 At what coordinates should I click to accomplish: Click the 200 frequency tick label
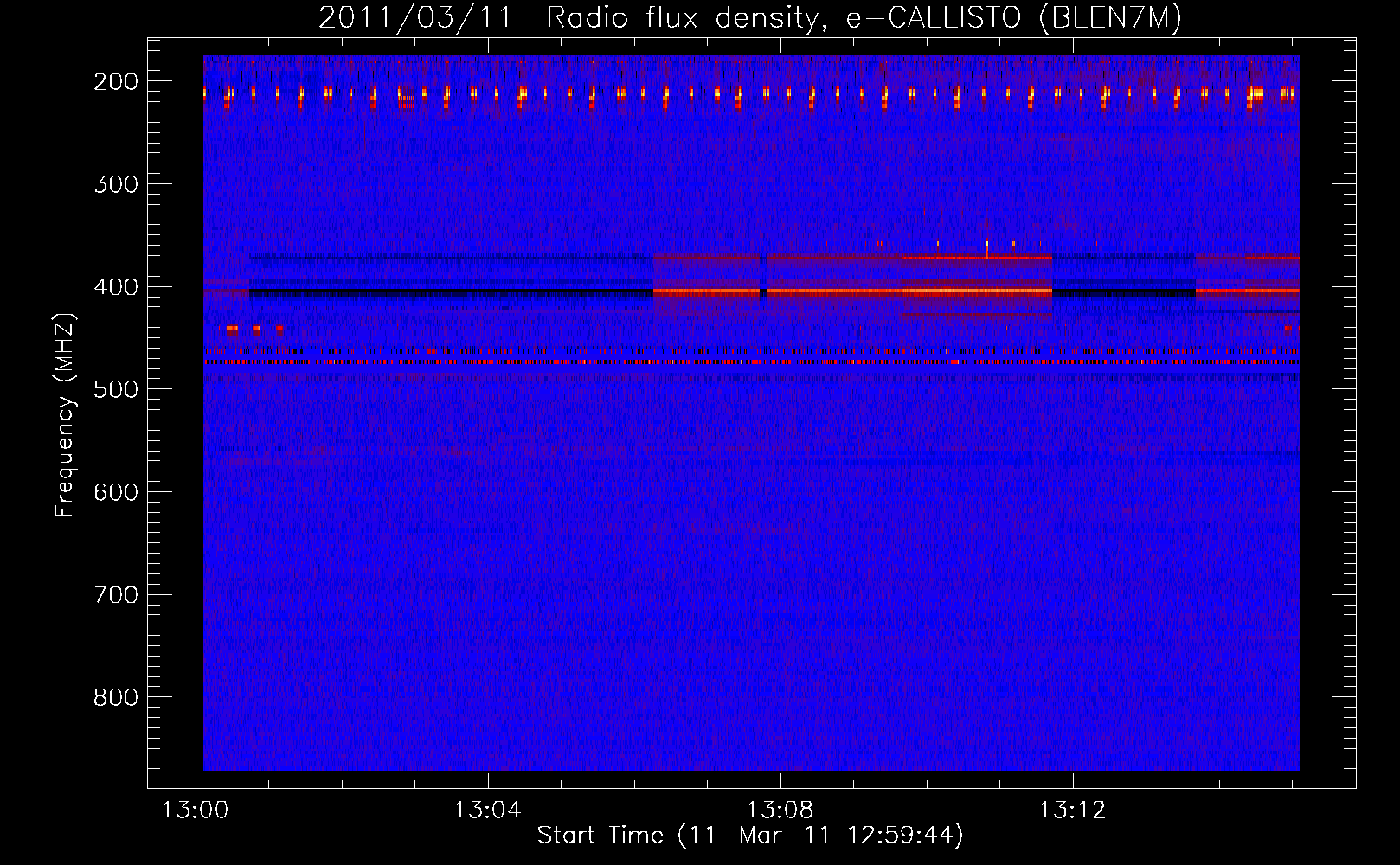coord(116,81)
